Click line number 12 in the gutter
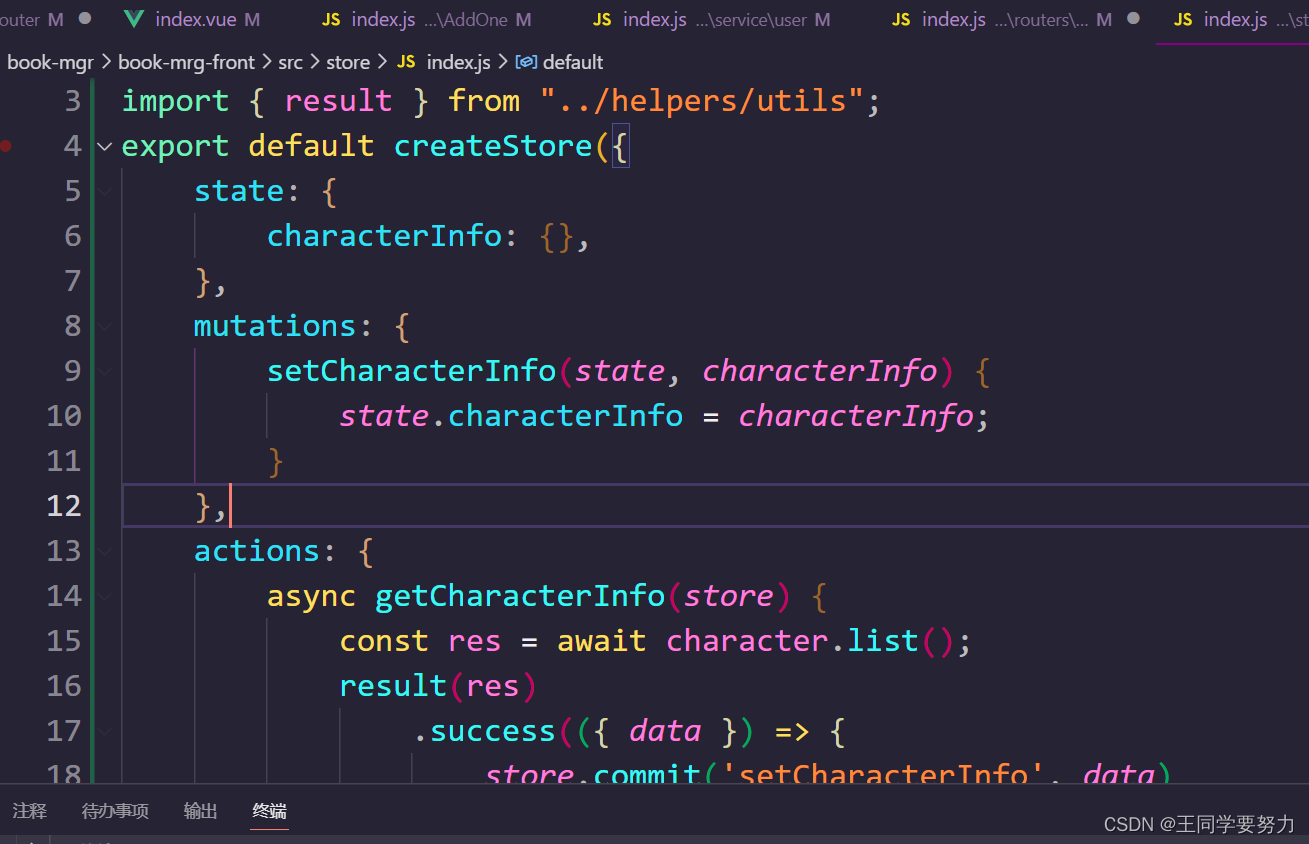Viewport: 1309px width, 844px height. coord(64,506)
